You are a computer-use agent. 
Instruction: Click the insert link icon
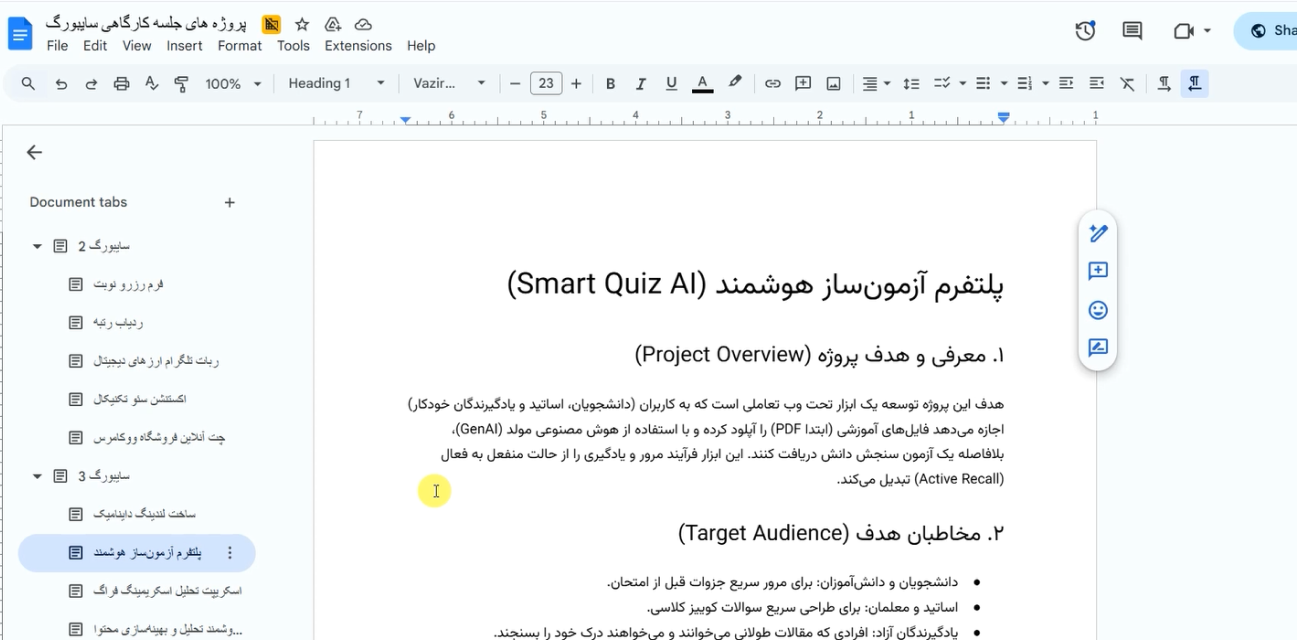(772, 84)
